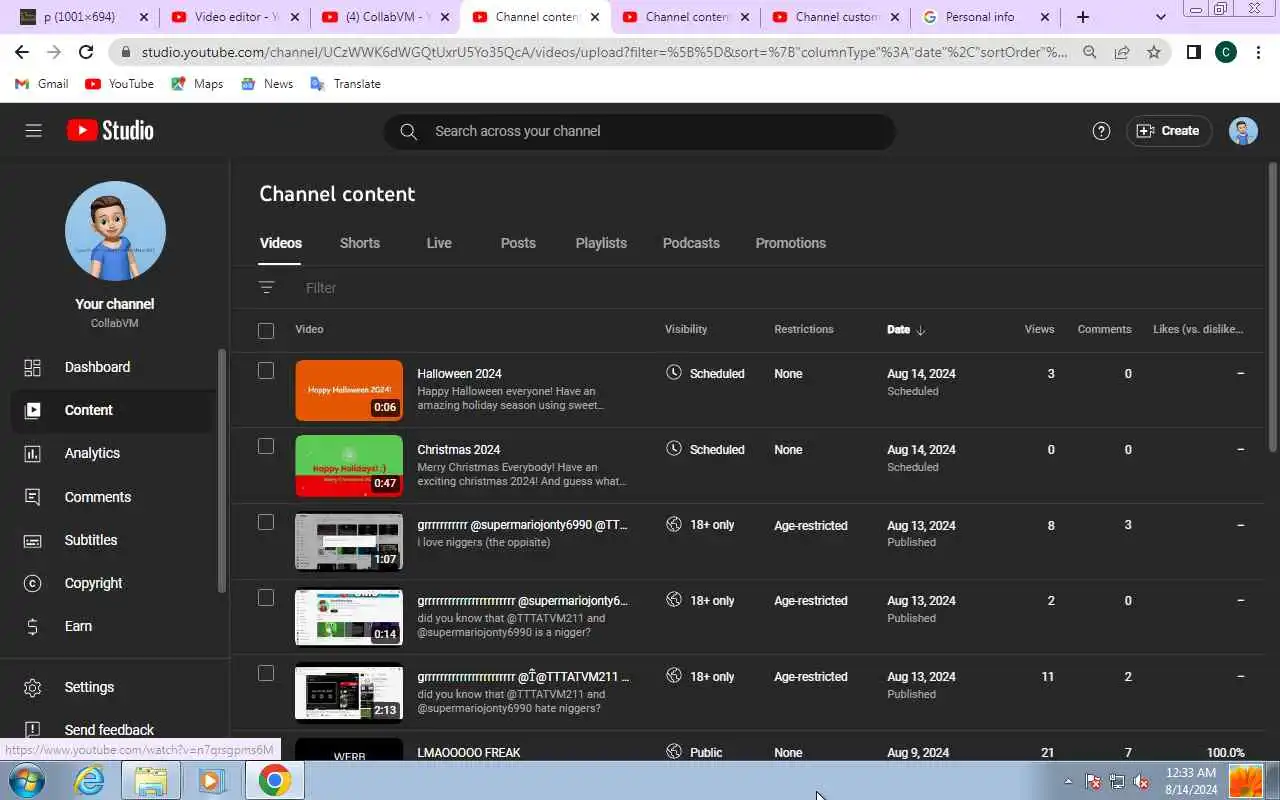Check the box for the 0:14 video
This screenshot has width=1280, height=800.
(266, 598)
